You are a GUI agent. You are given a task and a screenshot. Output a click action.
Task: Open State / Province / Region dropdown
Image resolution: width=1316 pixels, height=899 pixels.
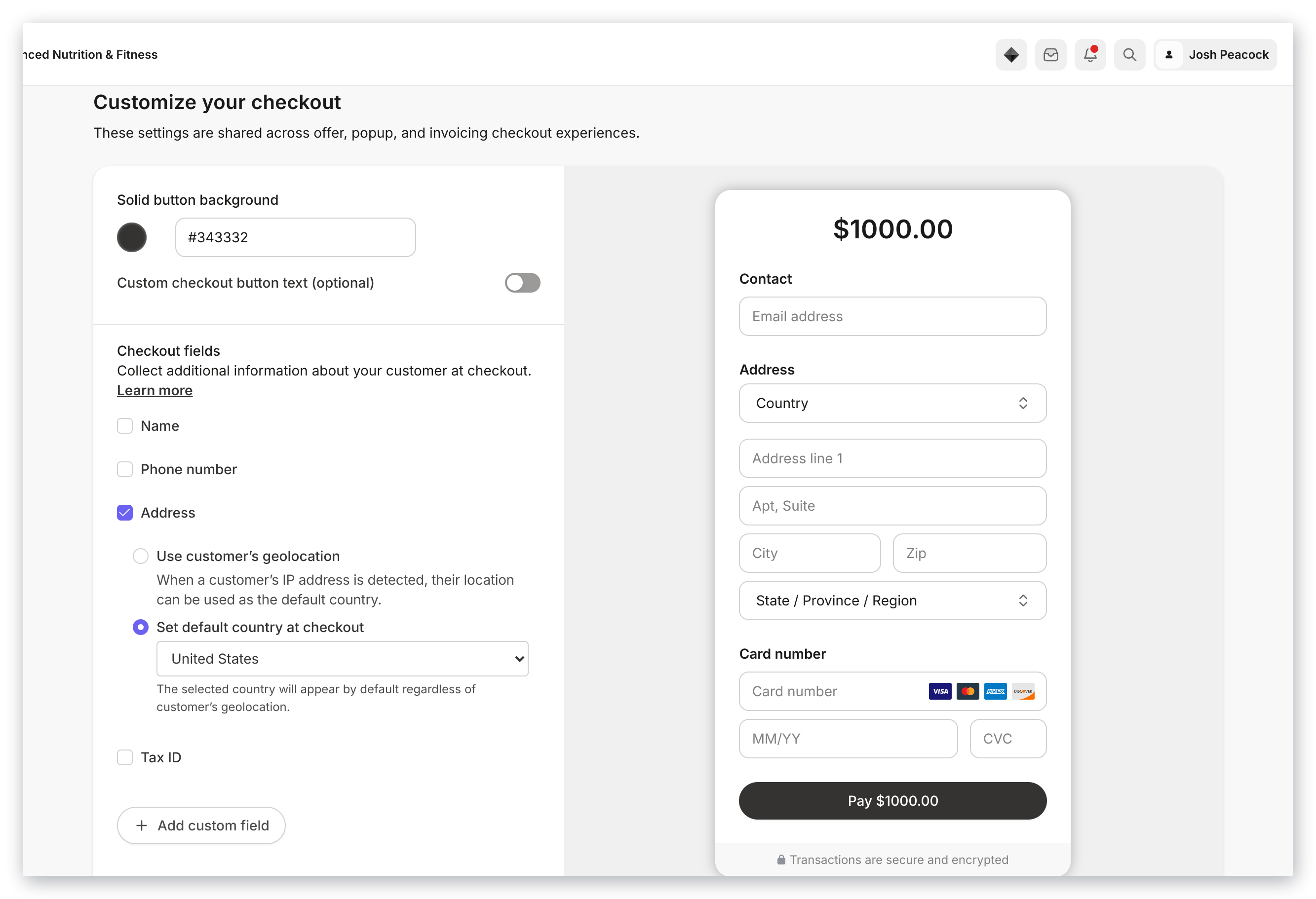coord(892,600)
